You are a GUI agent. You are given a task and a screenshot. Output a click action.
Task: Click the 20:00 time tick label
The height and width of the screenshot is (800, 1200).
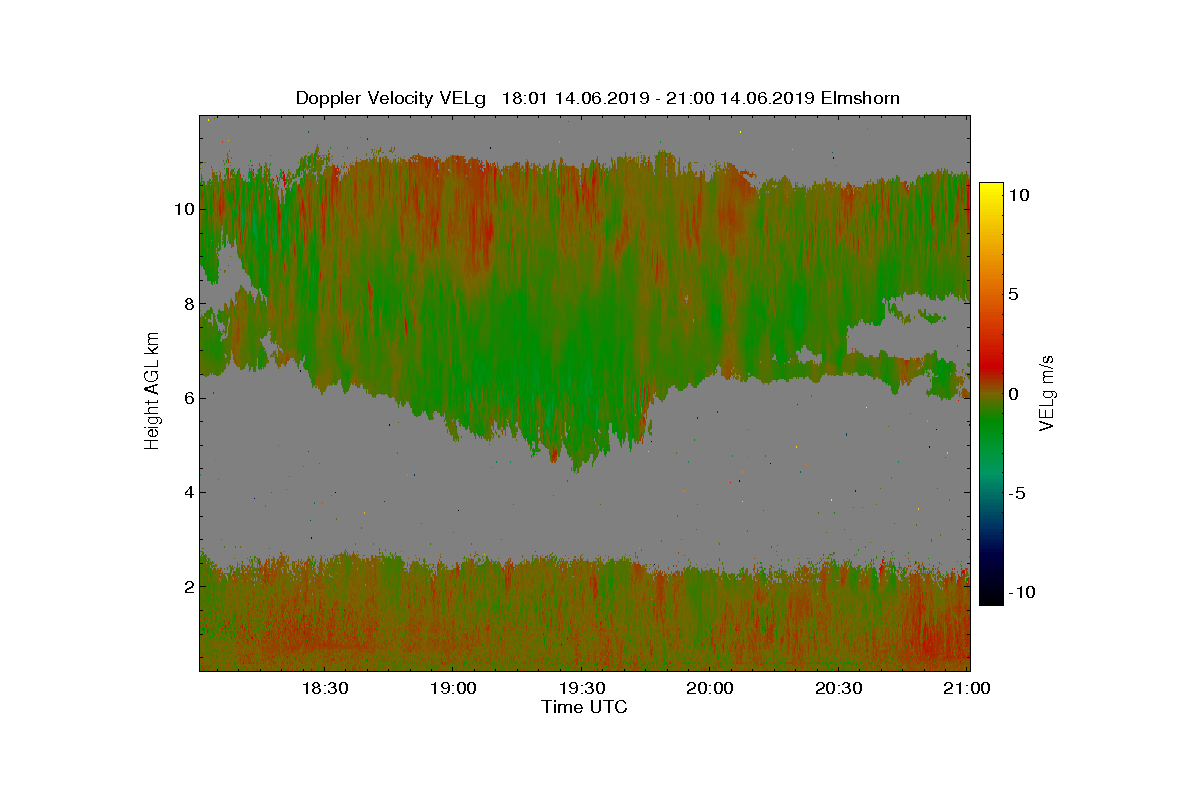click(711, 688)
